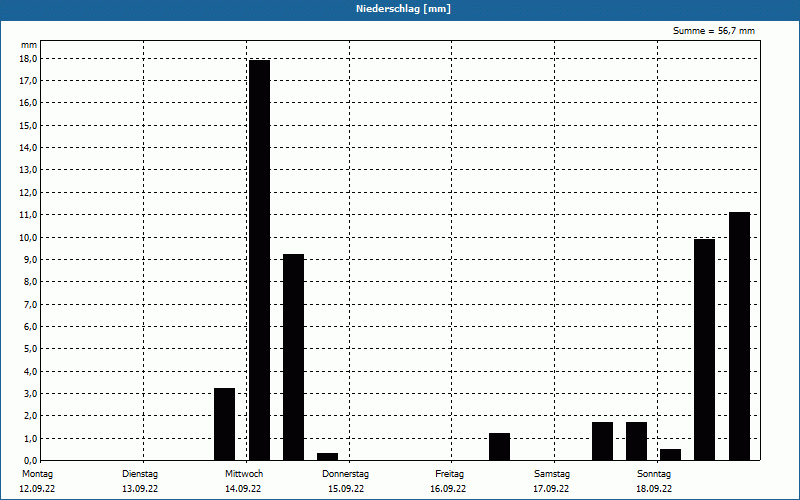Screen dimensions: 800x500
Task: Click the 'Dienstag' day label
Action: click(x=140, y=474)
